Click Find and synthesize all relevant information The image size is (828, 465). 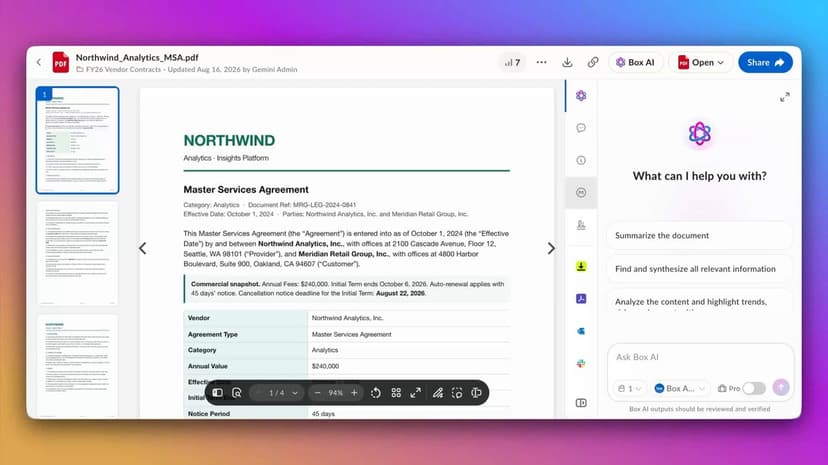tap(699, 269)
